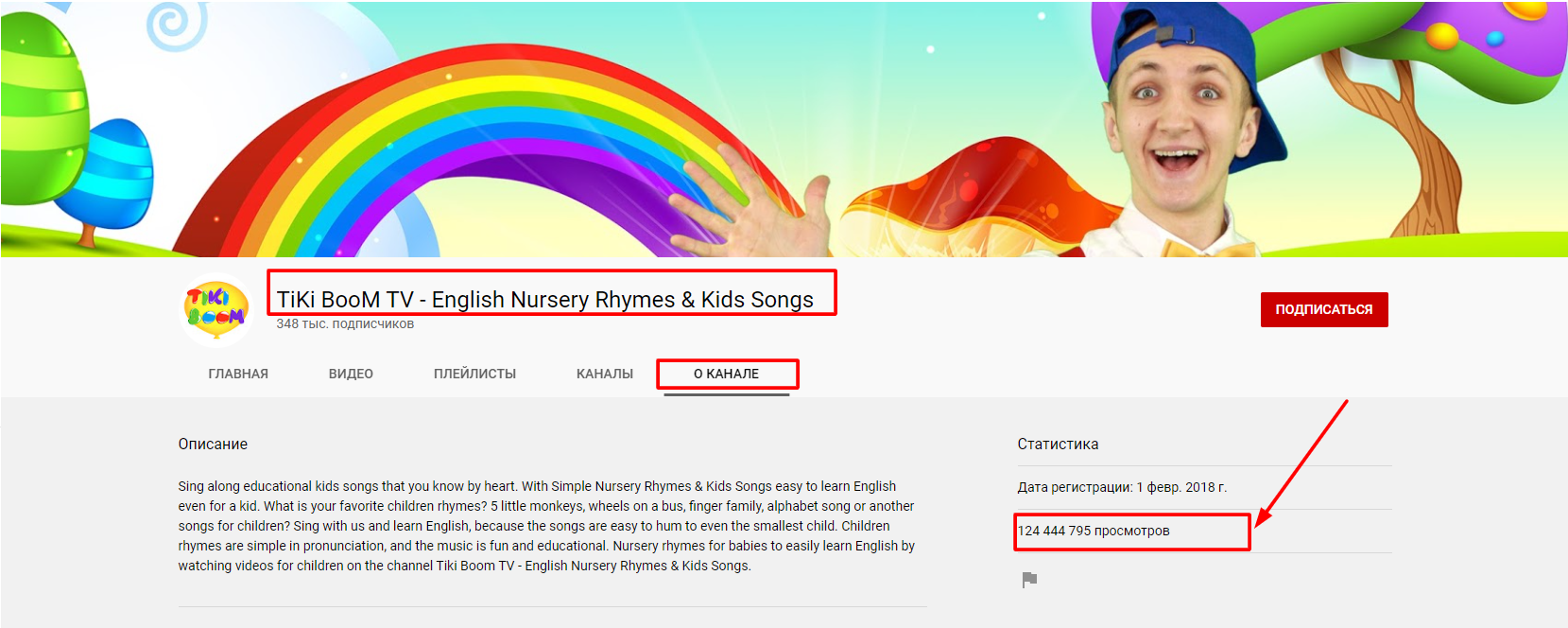The image size is (1568, 628).
Task: Click the Описание section heading
Action: 213,444
